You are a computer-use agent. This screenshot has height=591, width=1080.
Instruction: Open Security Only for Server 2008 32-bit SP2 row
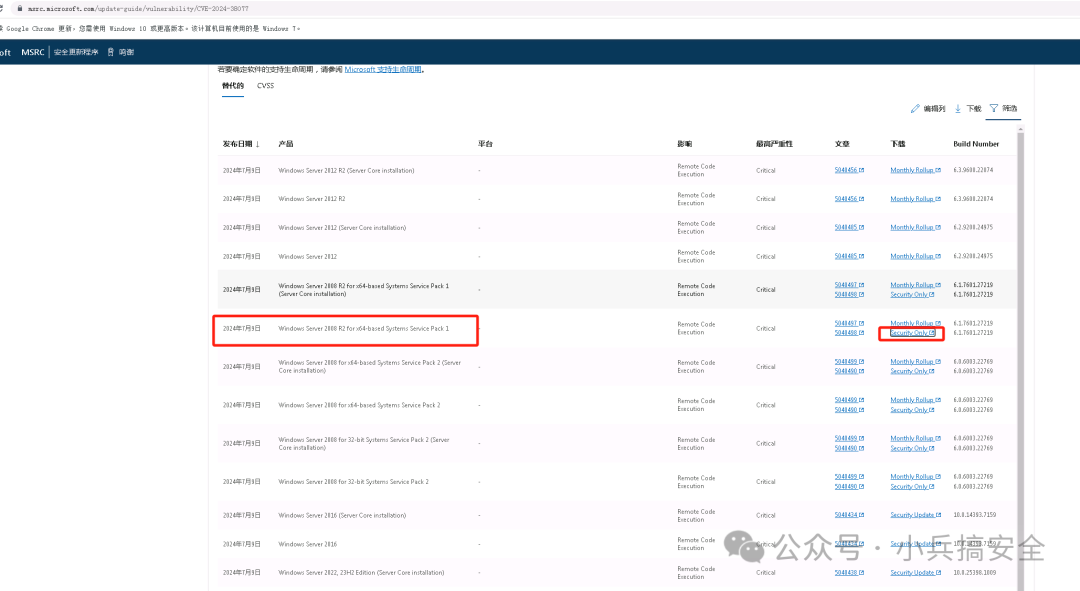coord(912,487)
